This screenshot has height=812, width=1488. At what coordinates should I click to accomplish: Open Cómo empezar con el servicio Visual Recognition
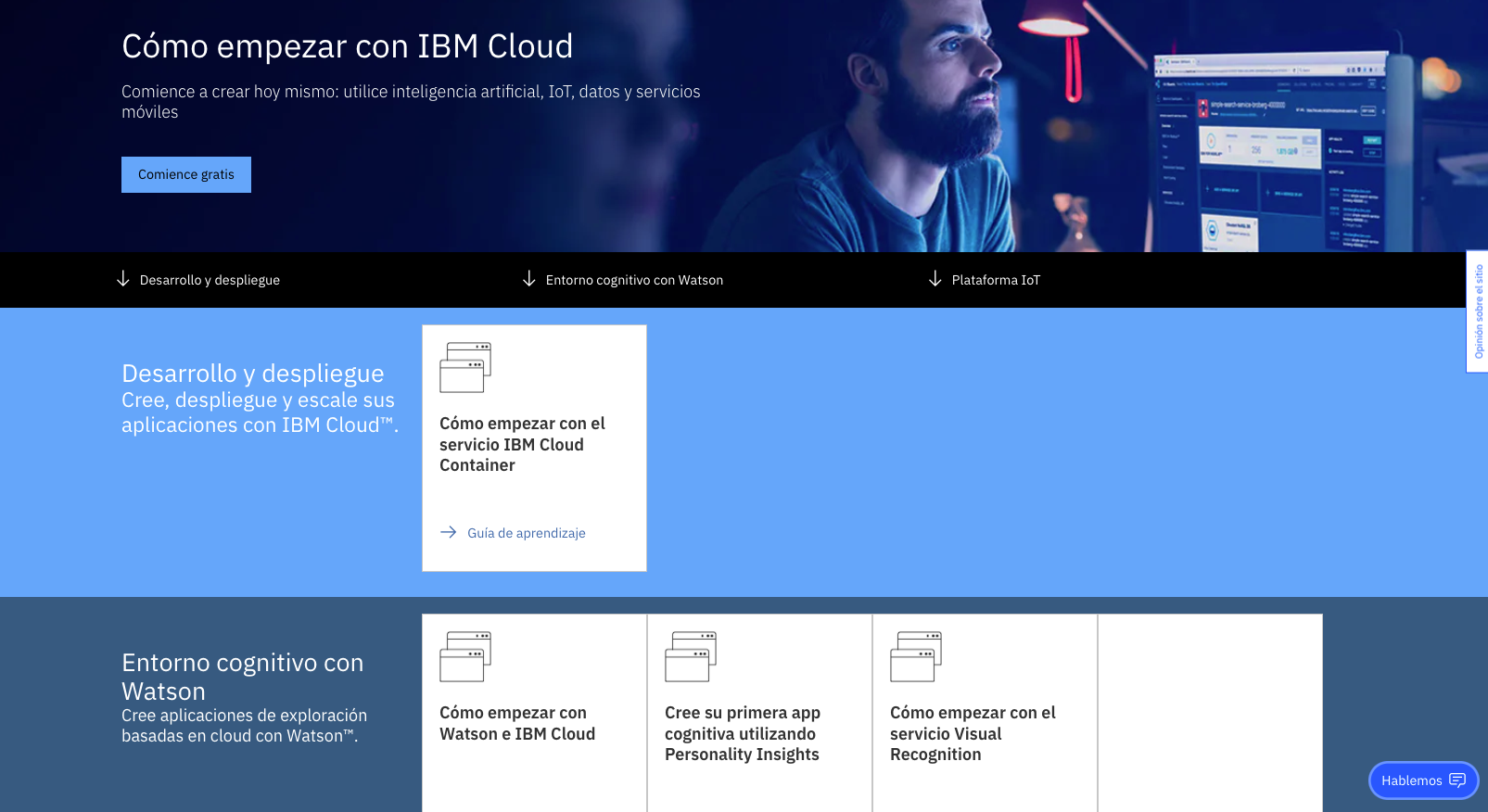[973, 733]
